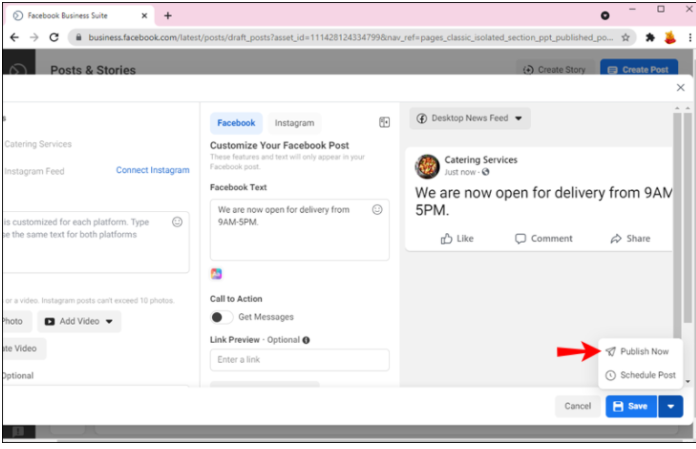Toggle Get Messages call to action

coord(221,317)
